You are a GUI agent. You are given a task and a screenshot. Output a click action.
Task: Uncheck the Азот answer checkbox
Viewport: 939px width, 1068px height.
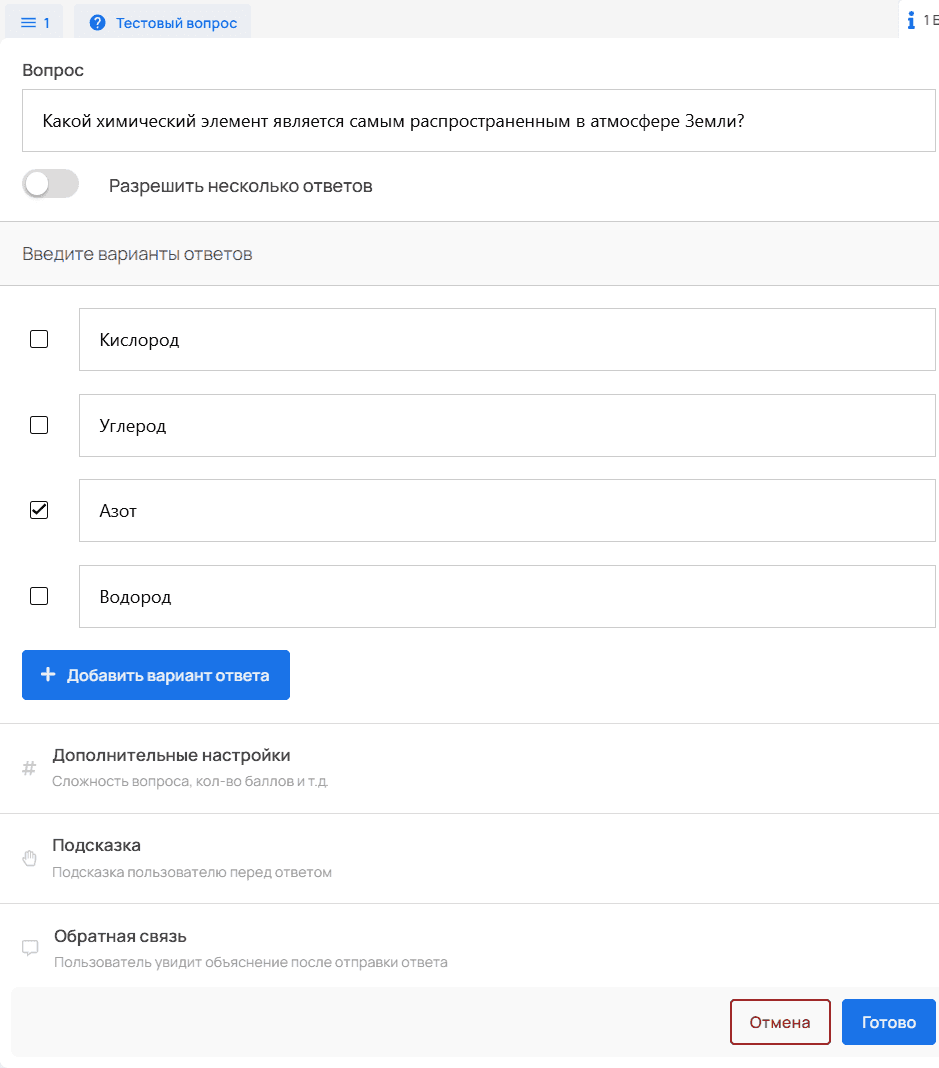(39, 510)
